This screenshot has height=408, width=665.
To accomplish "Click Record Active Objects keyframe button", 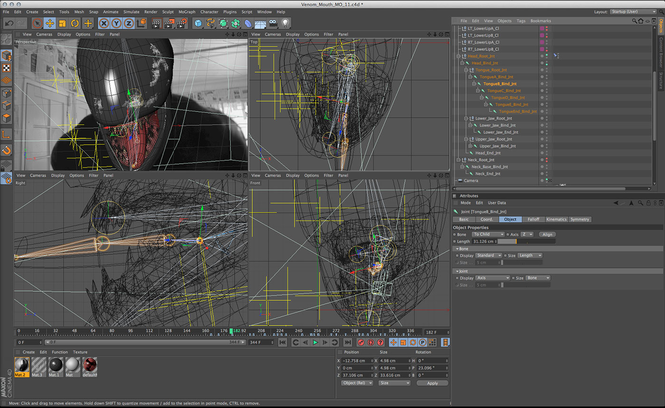I will click(361, 342).
